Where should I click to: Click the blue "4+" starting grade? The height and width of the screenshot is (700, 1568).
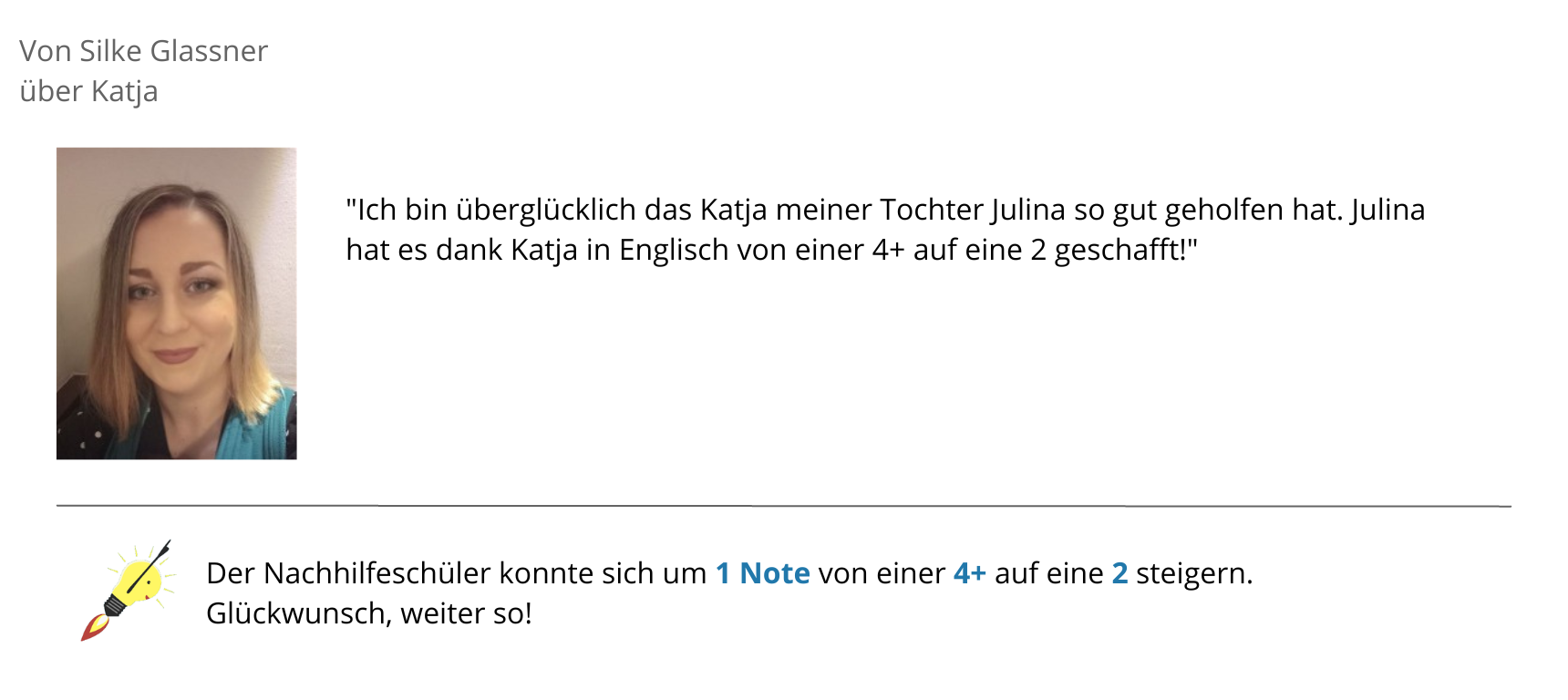(x=970, y=573)
